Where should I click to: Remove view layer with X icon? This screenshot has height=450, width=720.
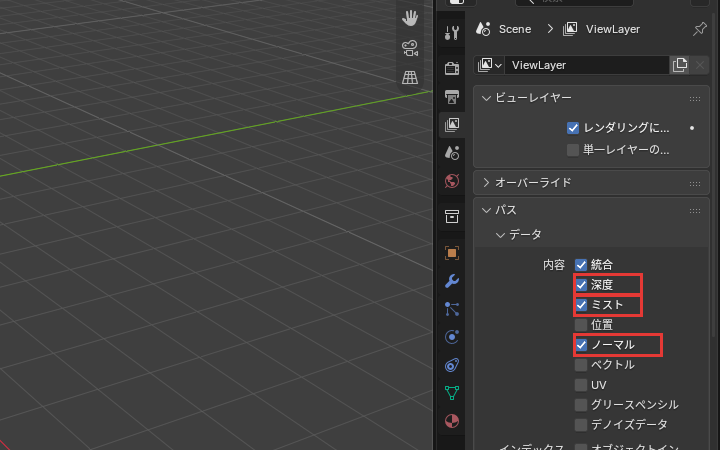coord(699,65)
